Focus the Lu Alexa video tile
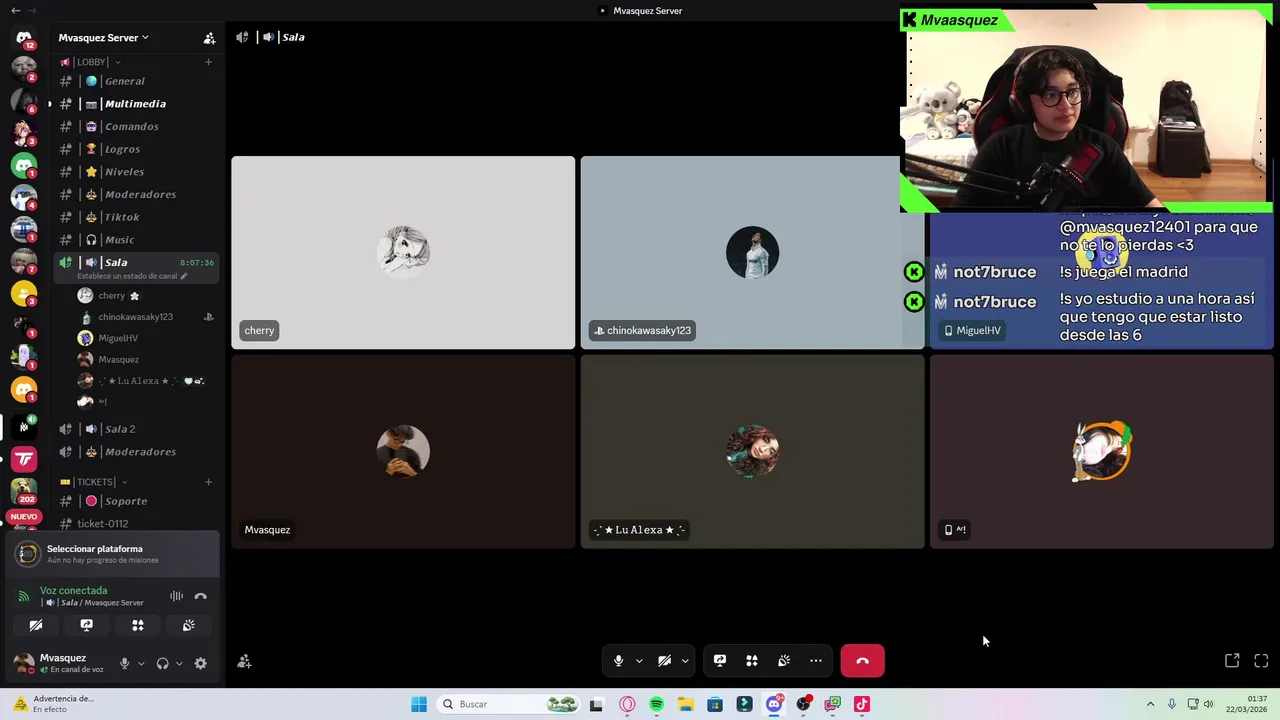This screenshot has height=720, width=1280. (x=752, y=452)
